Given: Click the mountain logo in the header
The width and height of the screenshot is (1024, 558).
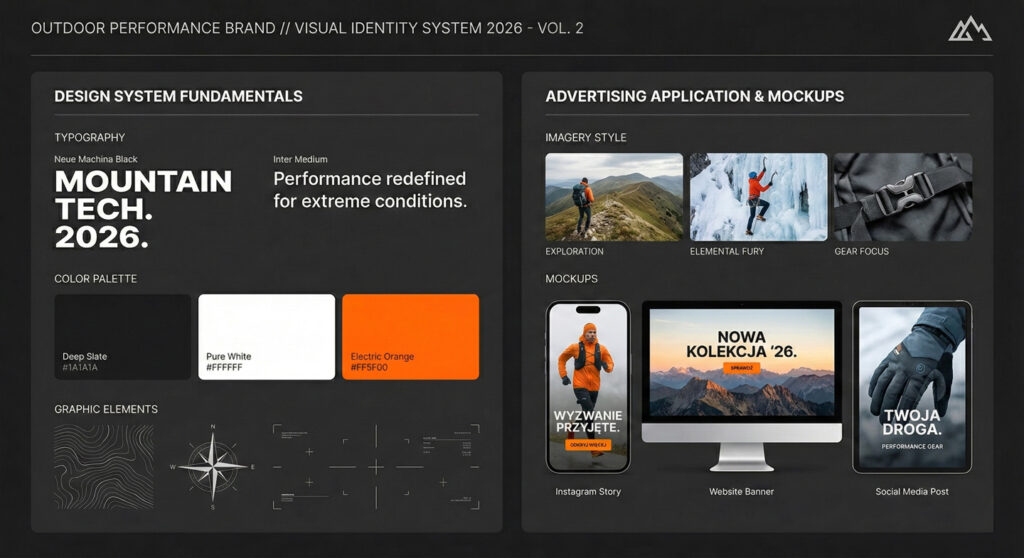Looking at the screenshot, I should point(969,29).
